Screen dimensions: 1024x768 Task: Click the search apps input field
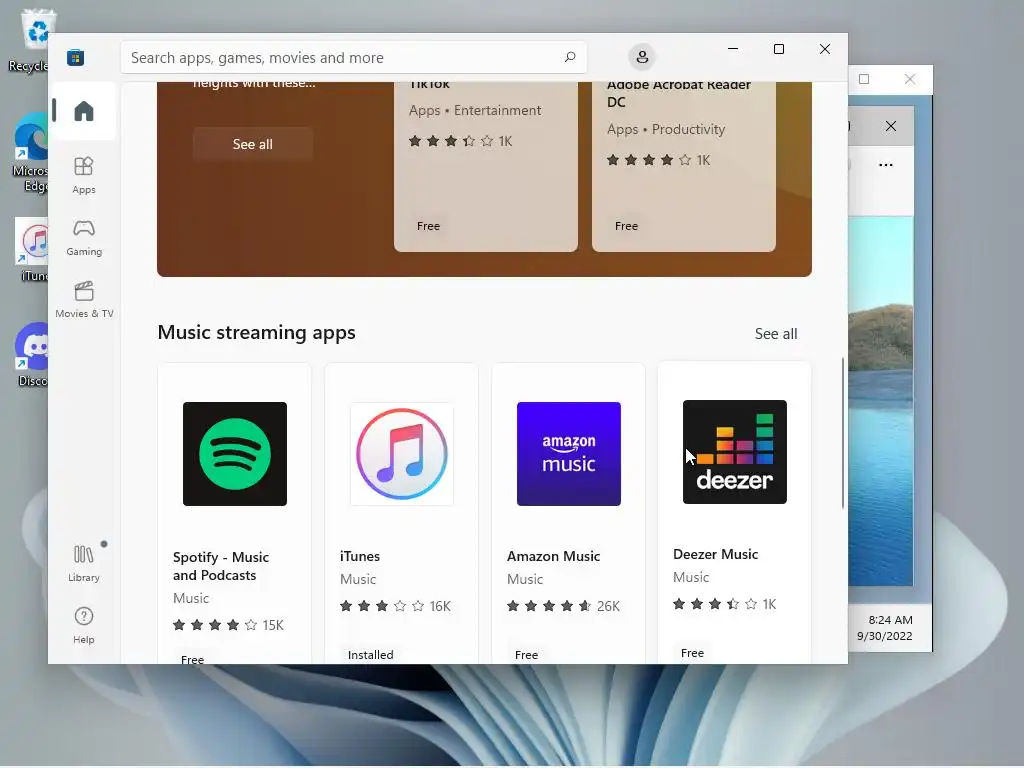point(353,57)
